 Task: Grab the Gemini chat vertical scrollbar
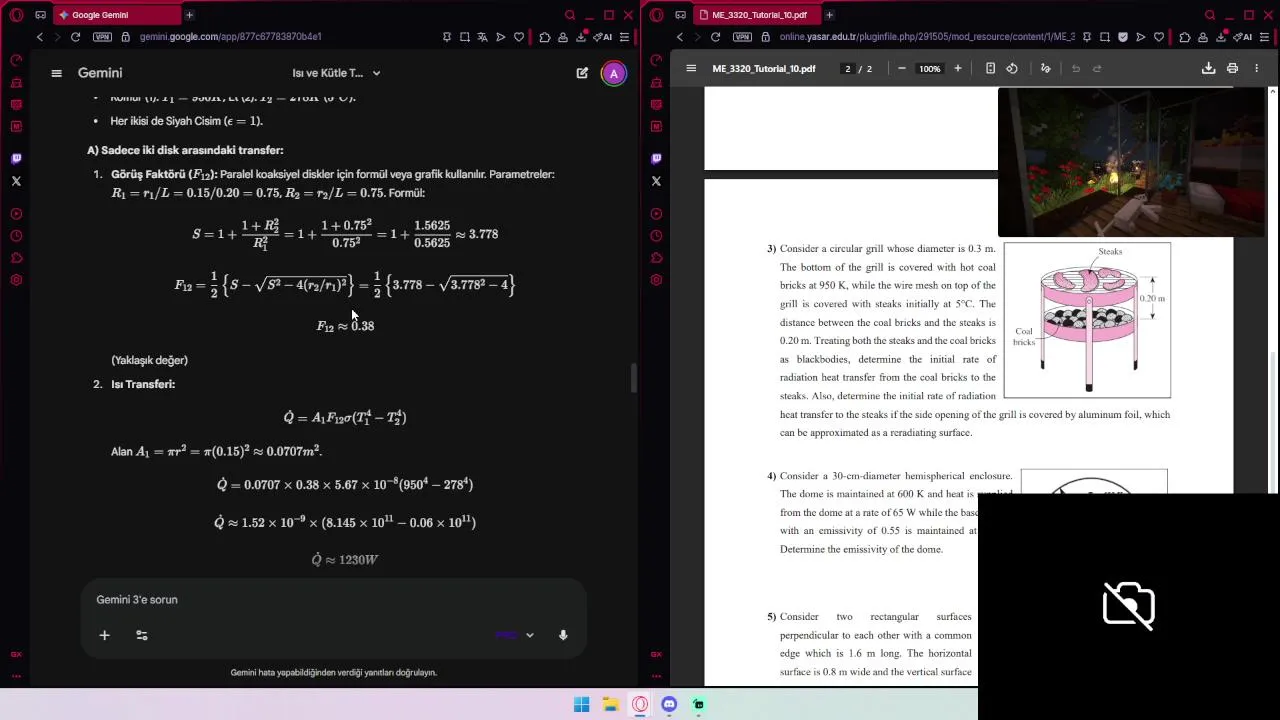pyautogui.click(x=633, y=378)
